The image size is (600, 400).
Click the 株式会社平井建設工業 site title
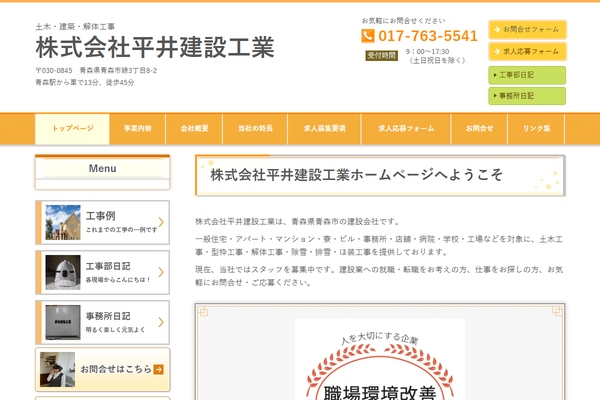[x=155, y=47]
